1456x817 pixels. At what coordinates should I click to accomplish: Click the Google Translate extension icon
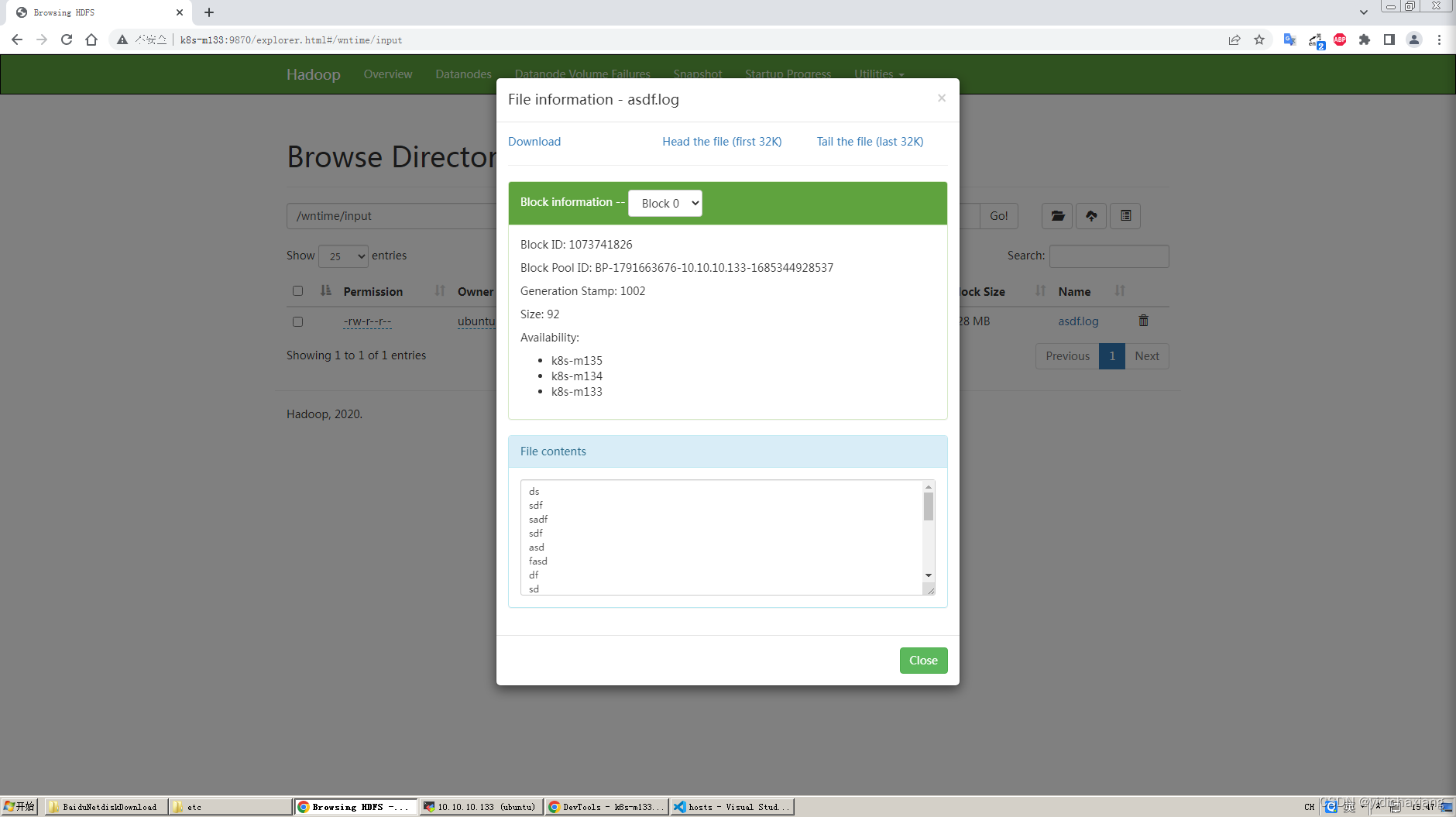[x=1289, y=39]
